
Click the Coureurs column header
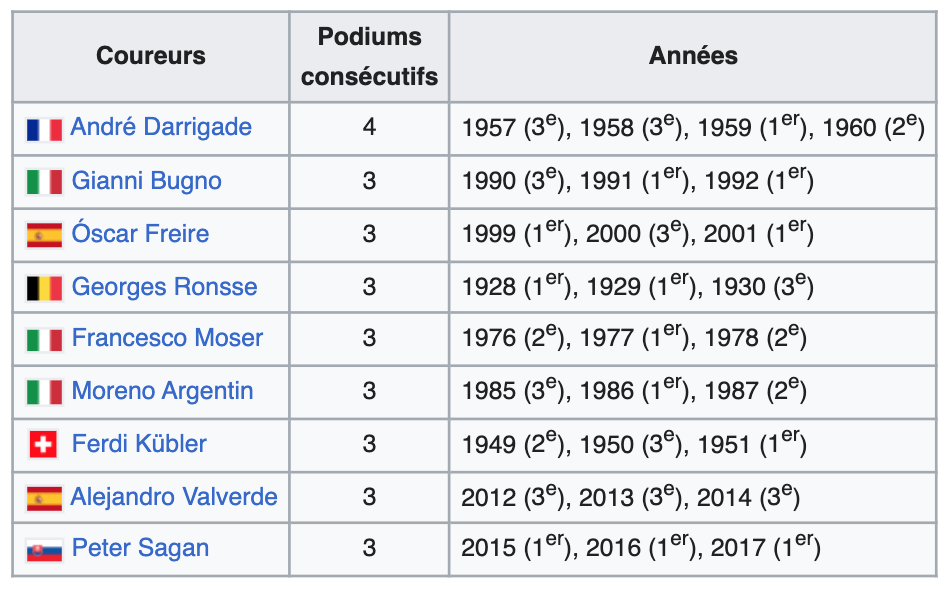[x=151, y=56]
